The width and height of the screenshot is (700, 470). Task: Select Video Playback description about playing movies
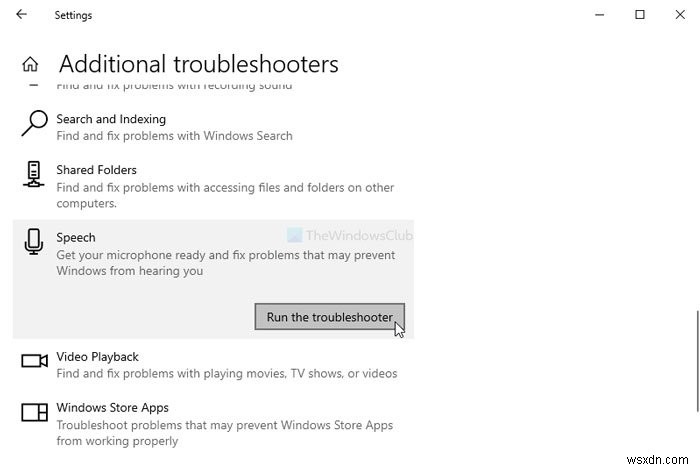click(x=227, y=373)
